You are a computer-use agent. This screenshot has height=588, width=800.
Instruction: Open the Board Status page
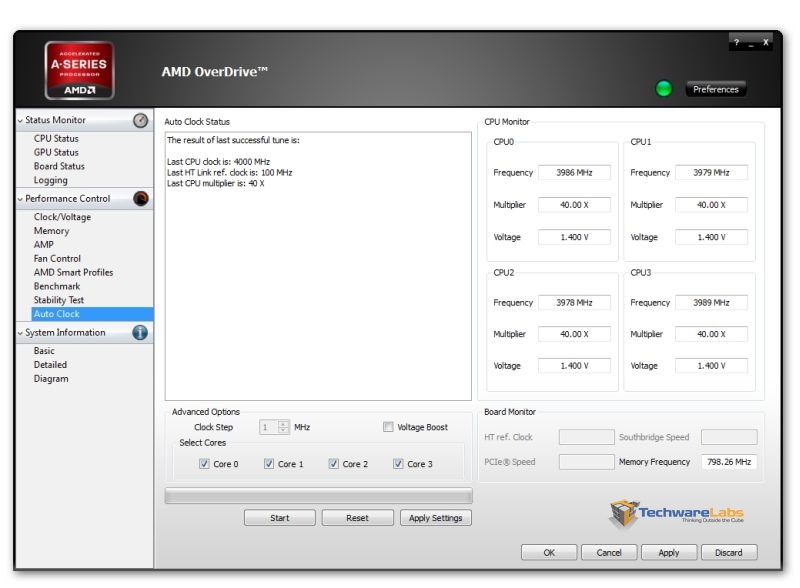(59, 166)
